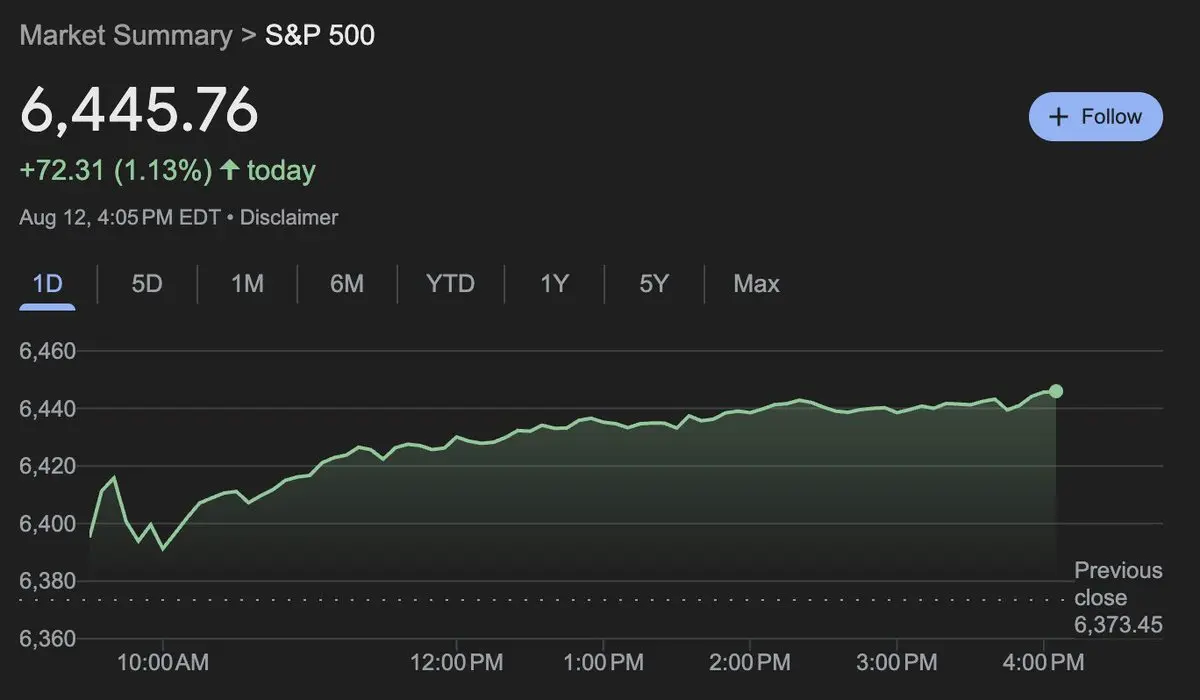The width and height of the screenshot is (1200, 700).
Task: Click chart line above 12:00 PM
Action: tap(456, 437)
